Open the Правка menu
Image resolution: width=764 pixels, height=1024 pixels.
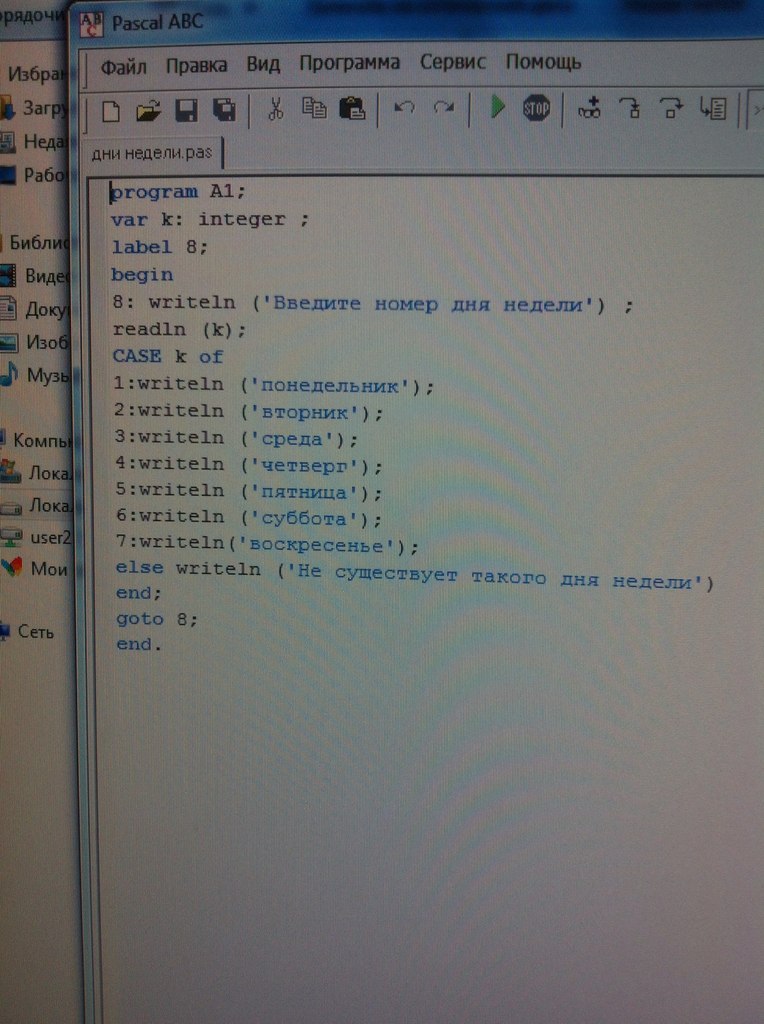tap(197, 65)
